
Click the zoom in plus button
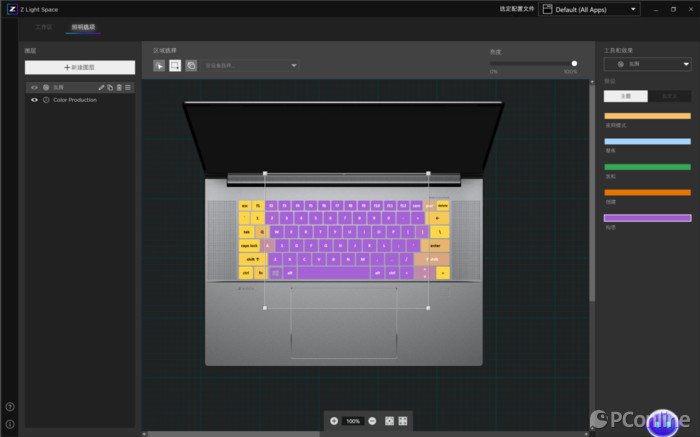(334, 421)
